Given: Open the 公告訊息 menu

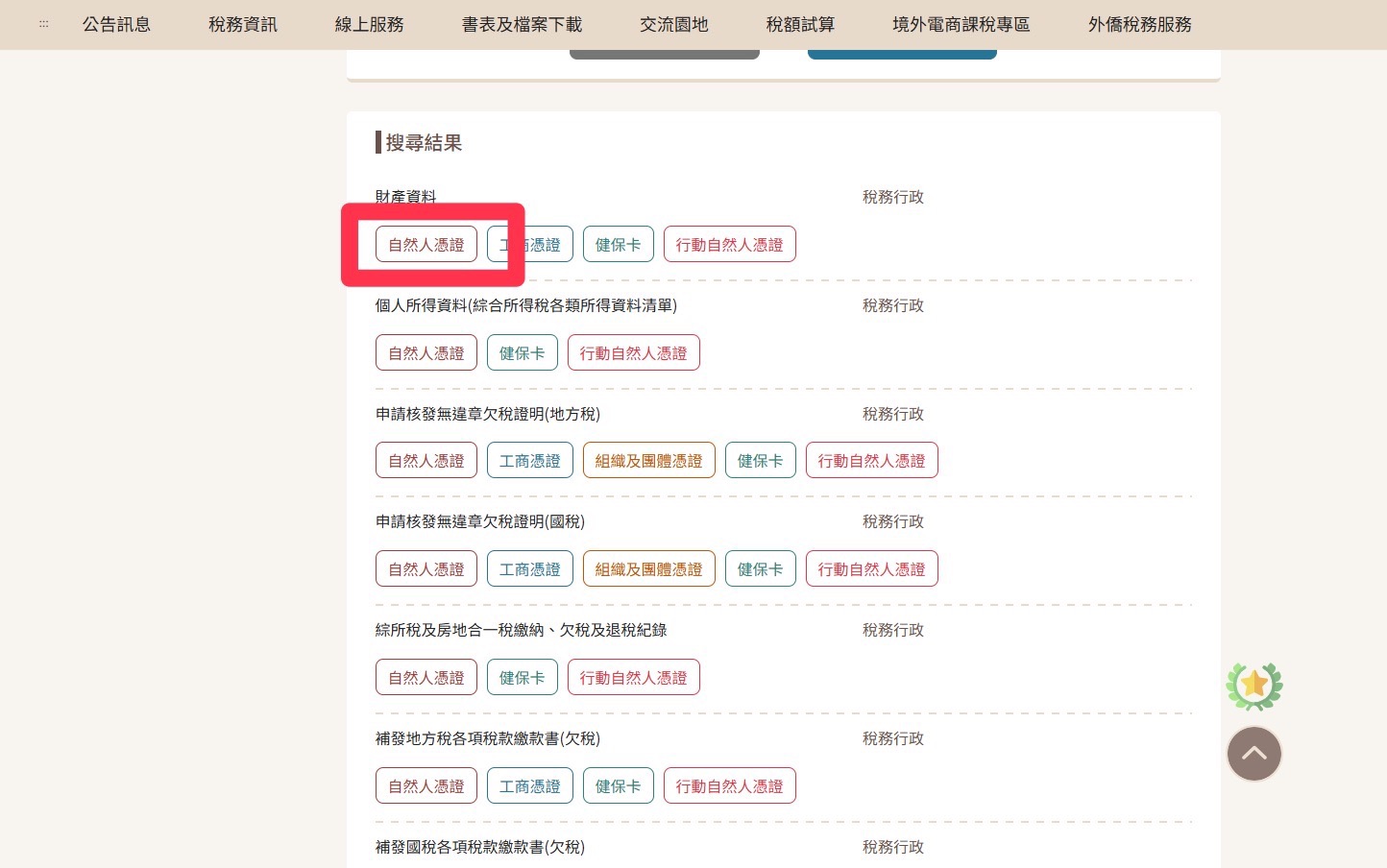Looking at the screenshot, I should coord(116,24).
